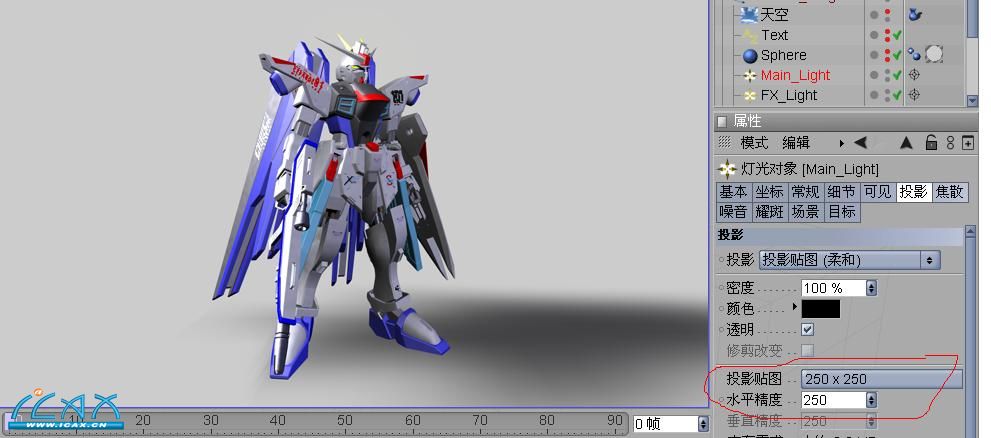Switch to the 目标 tab
Screen dimensions: 991x438
(x=841, y=212)
